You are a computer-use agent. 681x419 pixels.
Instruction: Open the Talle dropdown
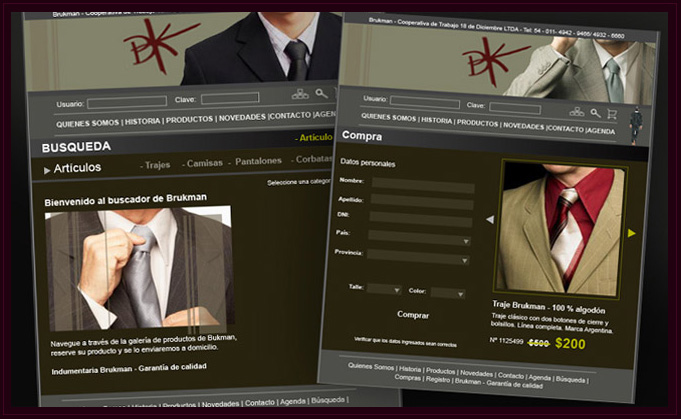(x=384, y=289)
